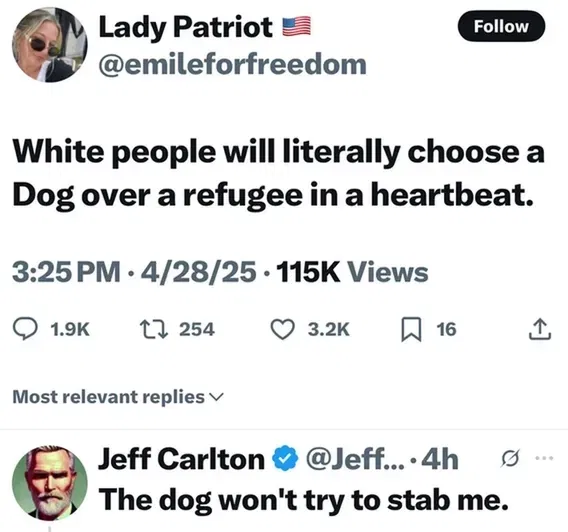Click the slashed circle icon on Jeff's reply

[x=510, y=458]
